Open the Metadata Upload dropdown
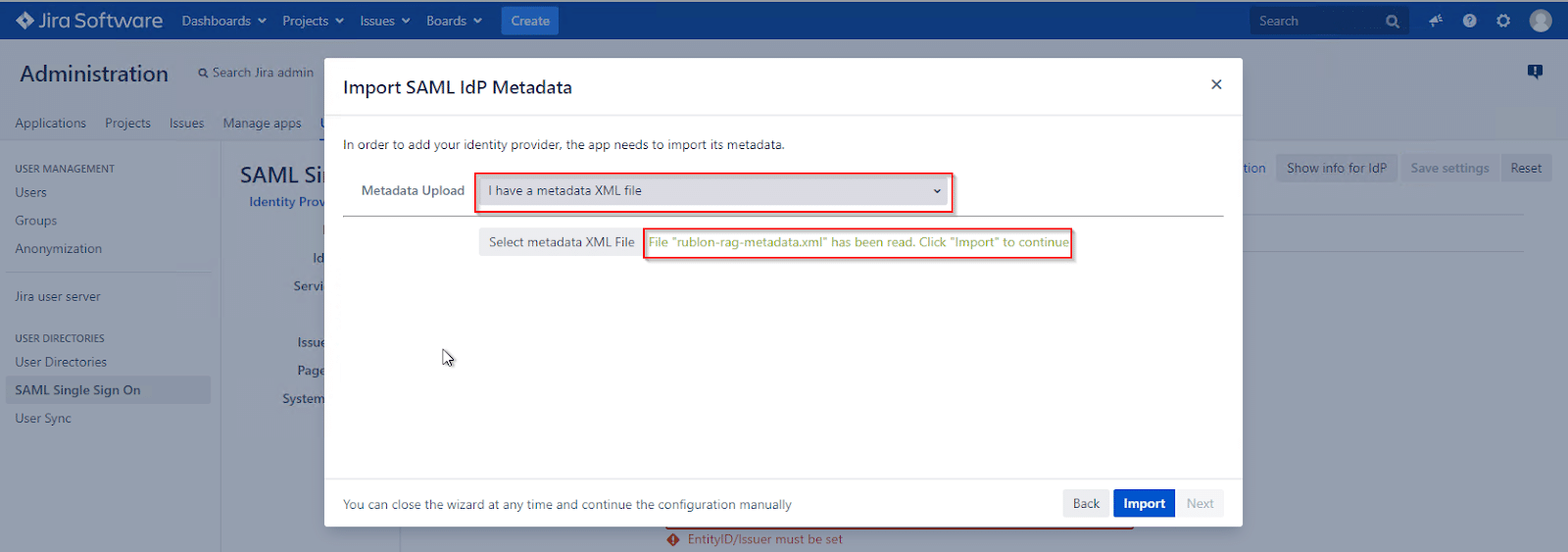The height and width of the screenshot is (552, 1568). pos(713,191)
